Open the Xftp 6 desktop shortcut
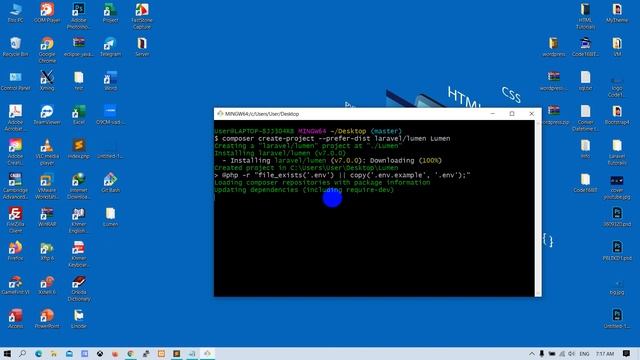This screenshot has width=640, height=360. [47, 251]
